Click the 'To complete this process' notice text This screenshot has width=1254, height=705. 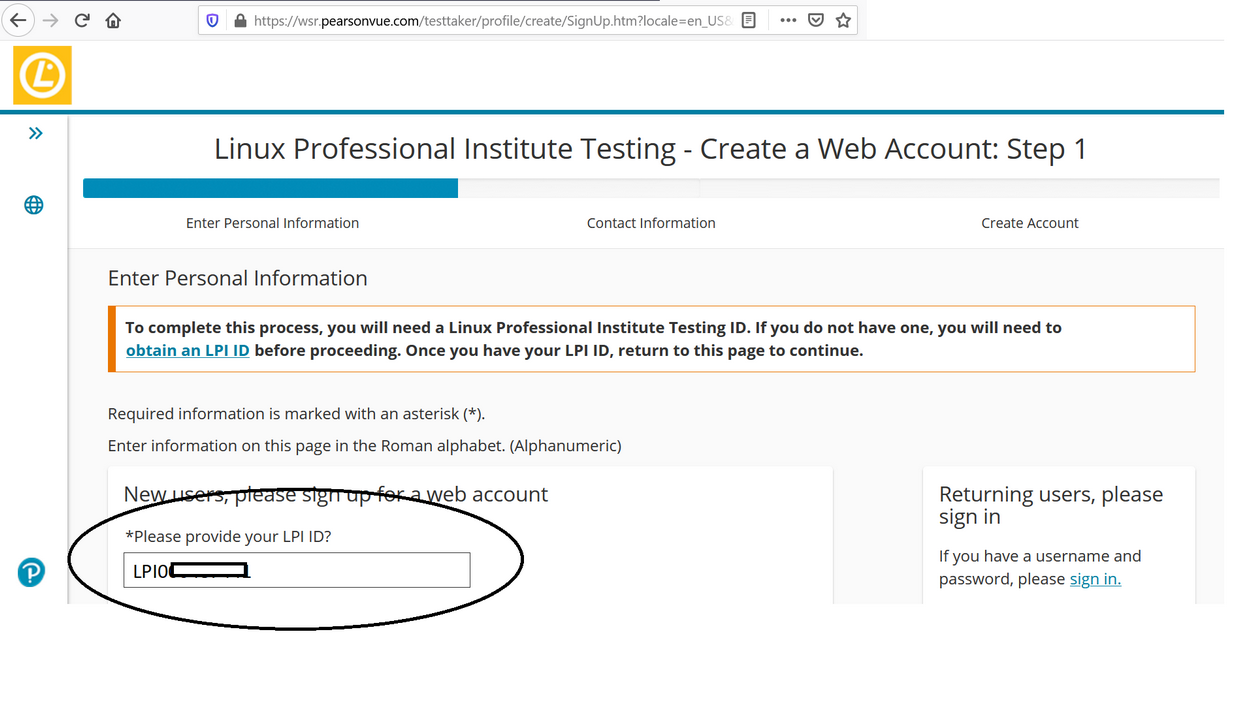tap(594, 339)
